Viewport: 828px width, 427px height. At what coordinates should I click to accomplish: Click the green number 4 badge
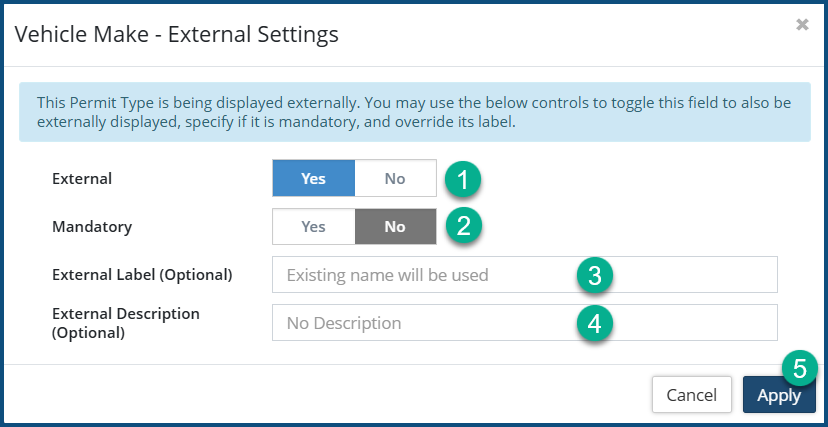pyautogui.click(x=594, y=323)
